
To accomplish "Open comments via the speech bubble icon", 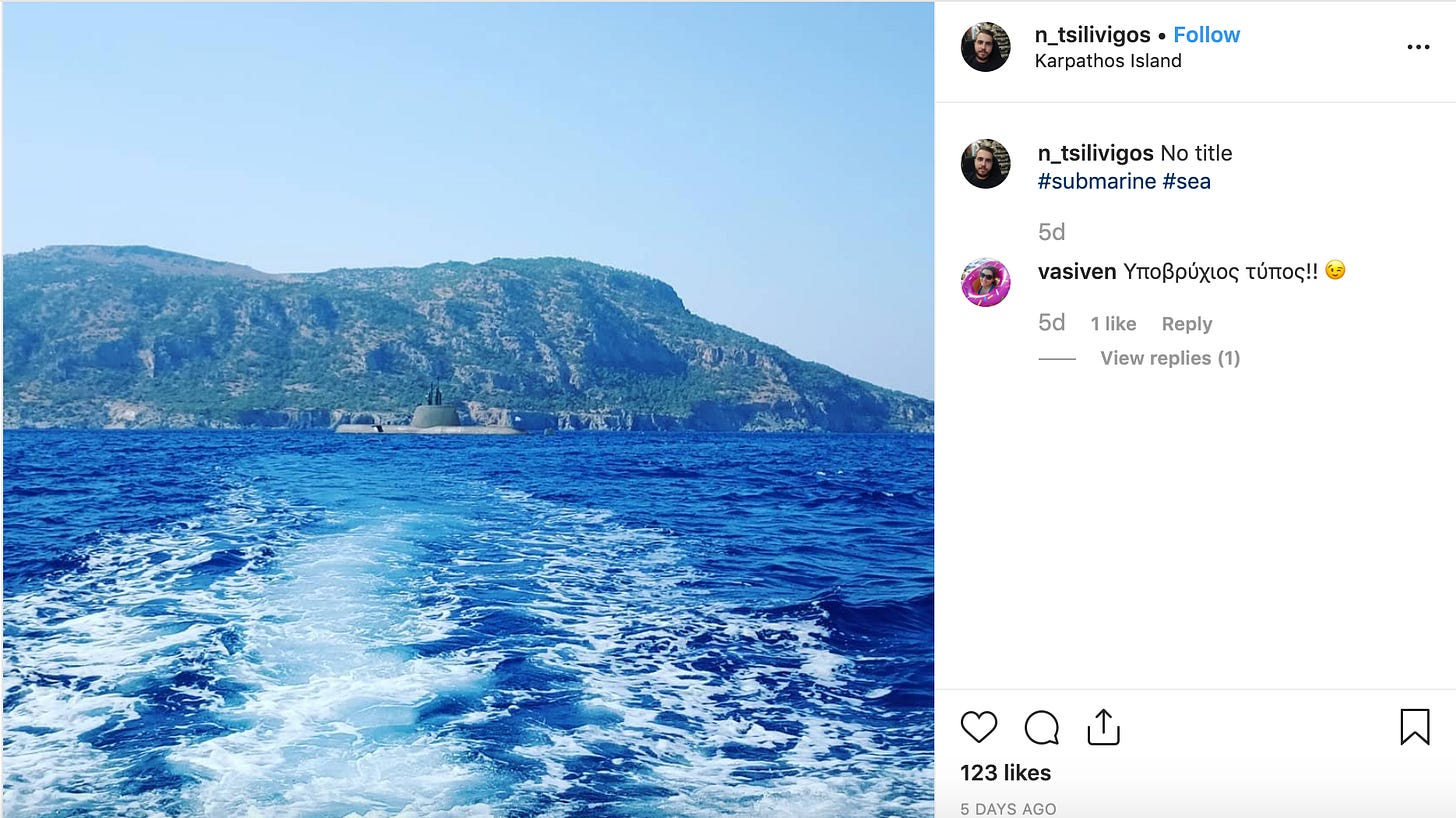I will (x=1041, y=727).
